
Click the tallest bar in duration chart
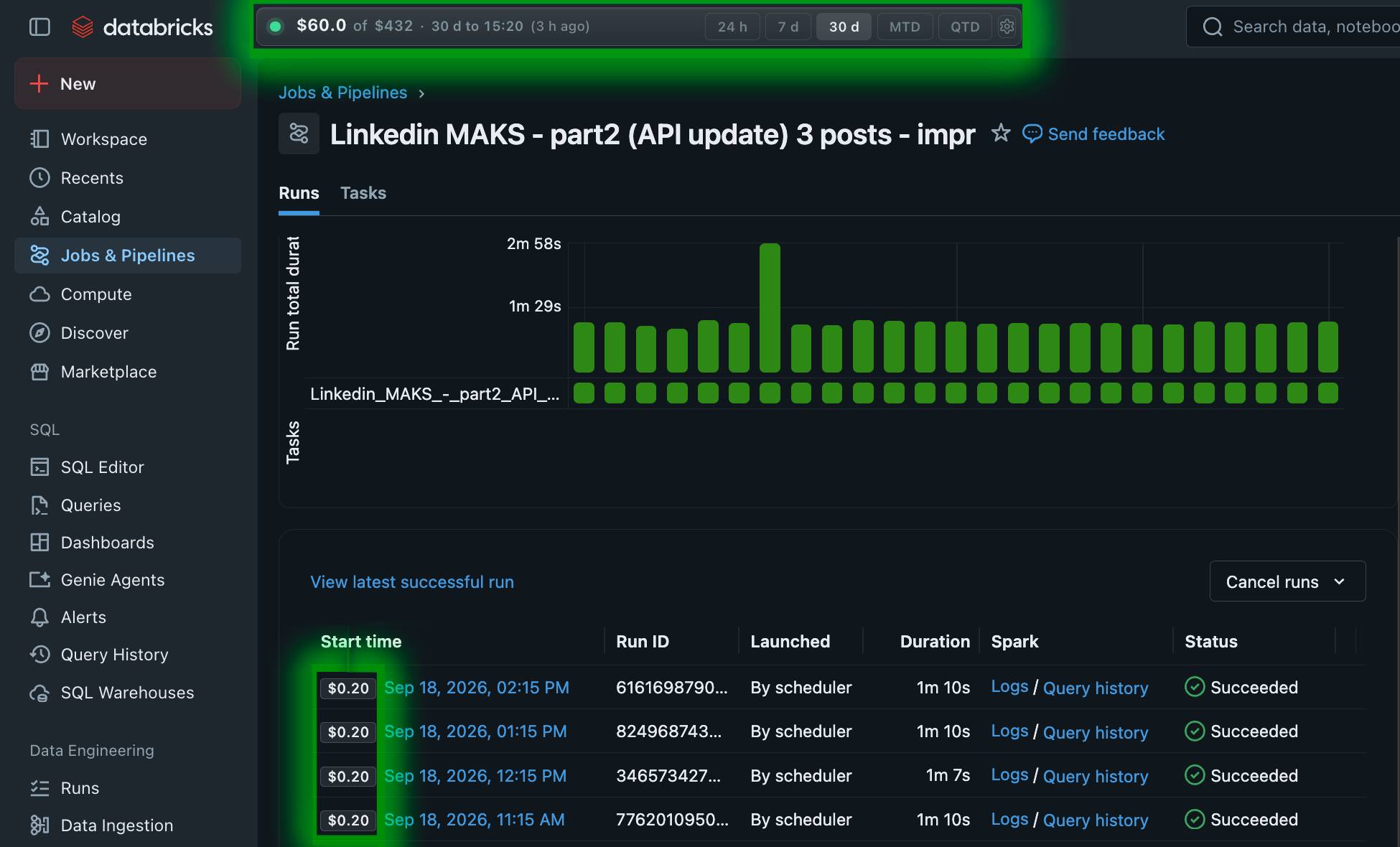point(770,307)
